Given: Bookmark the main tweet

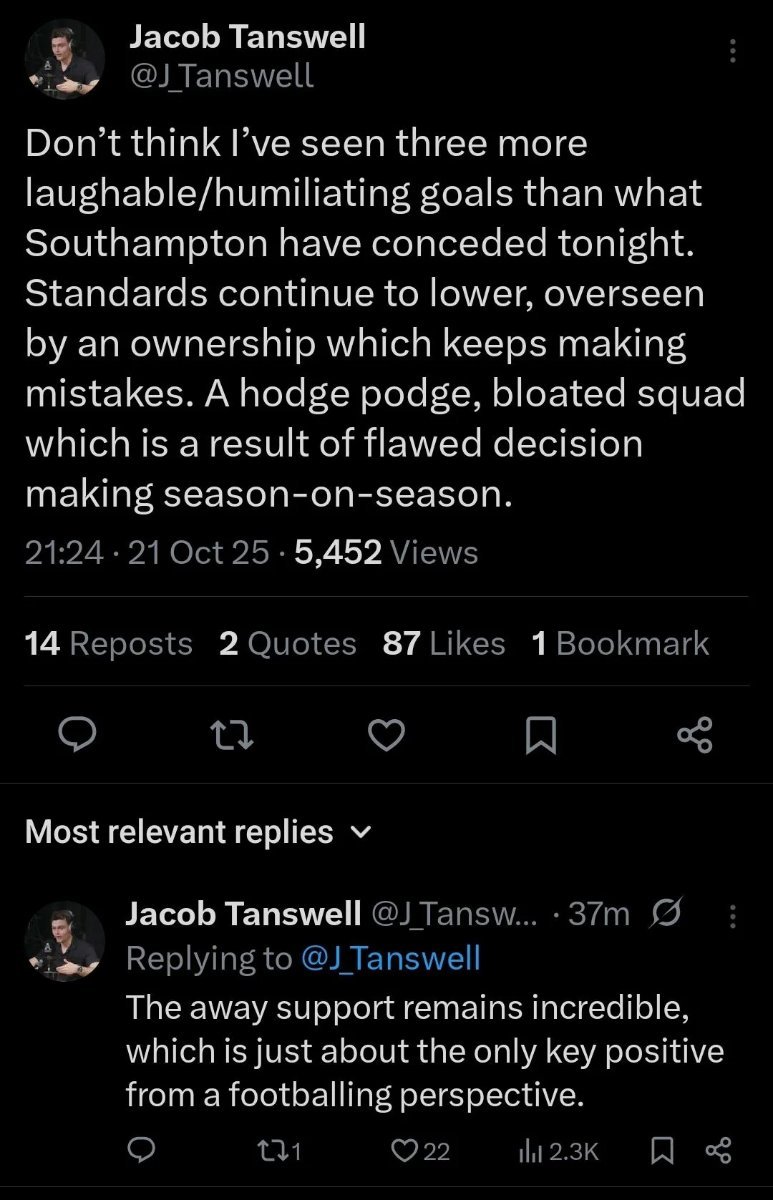Looking at the screenshot, I should tap(540, 736).
